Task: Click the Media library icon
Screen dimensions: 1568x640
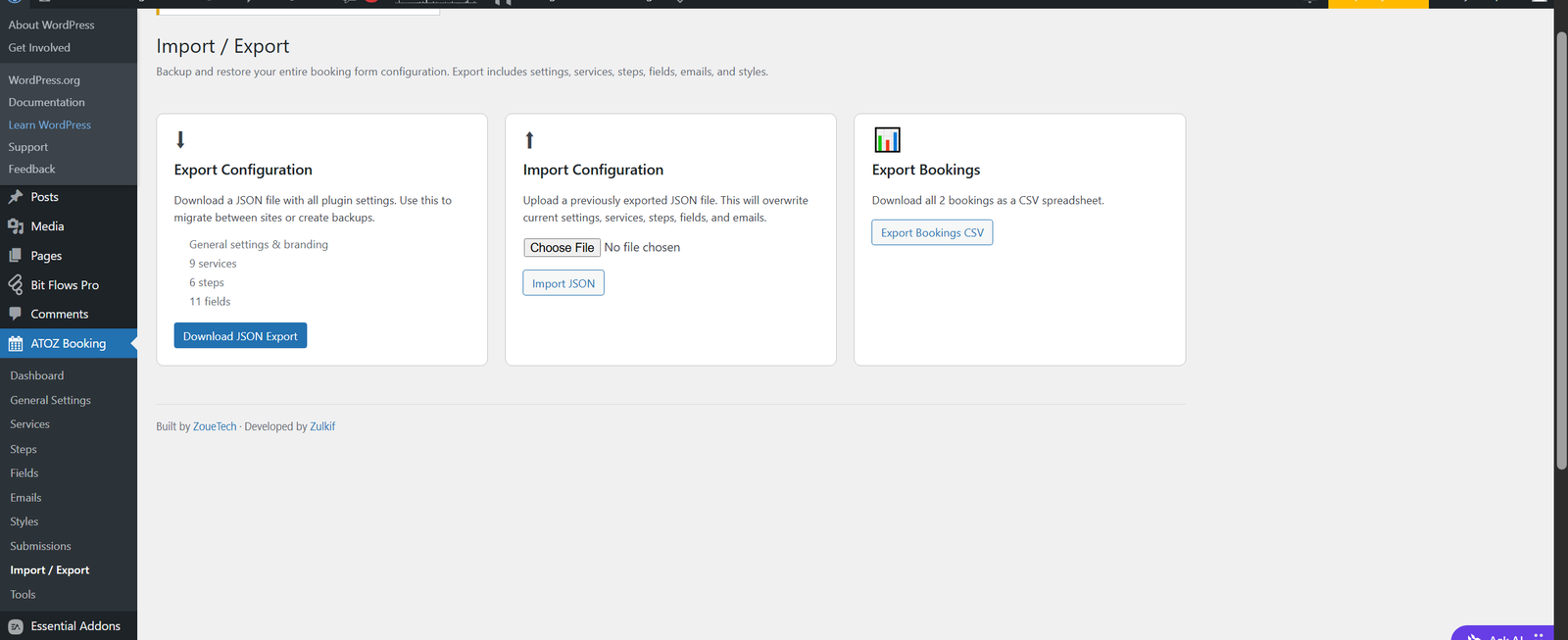Action: coord(16,226)
